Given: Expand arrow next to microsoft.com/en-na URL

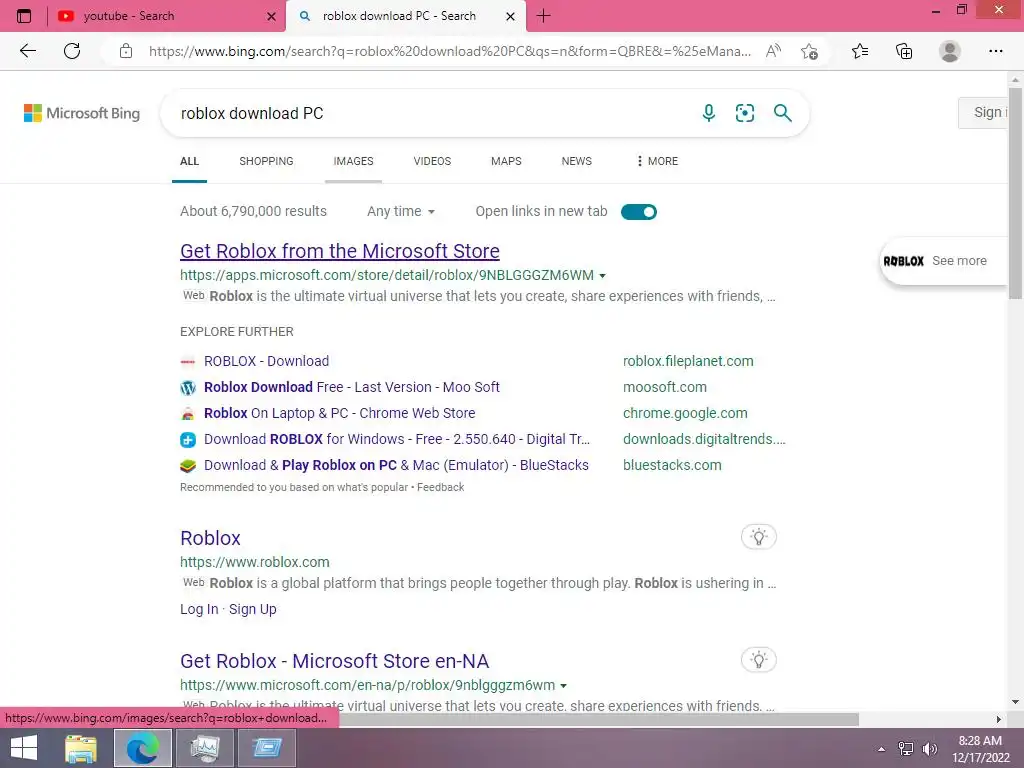Looking at the screenshot, I should (x=564, y=686).
